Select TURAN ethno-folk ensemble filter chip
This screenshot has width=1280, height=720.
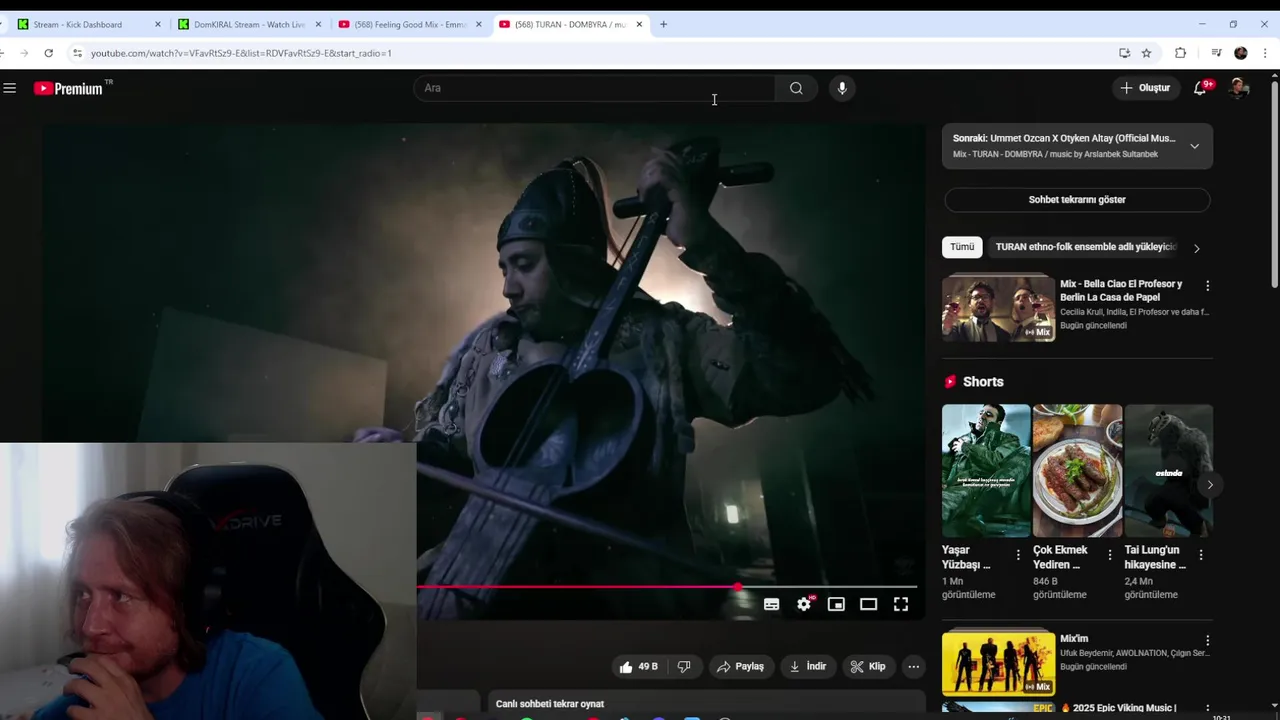(1086, 247)
